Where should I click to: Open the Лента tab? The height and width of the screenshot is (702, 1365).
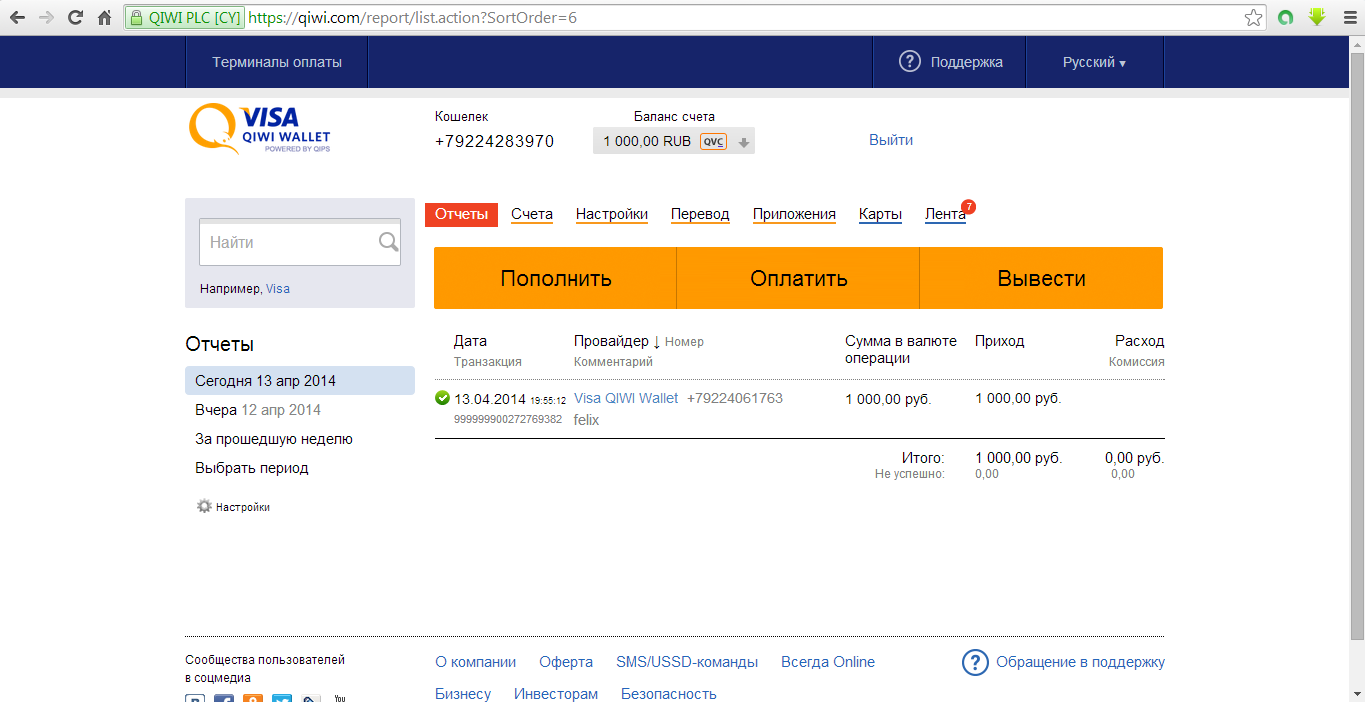945,214
